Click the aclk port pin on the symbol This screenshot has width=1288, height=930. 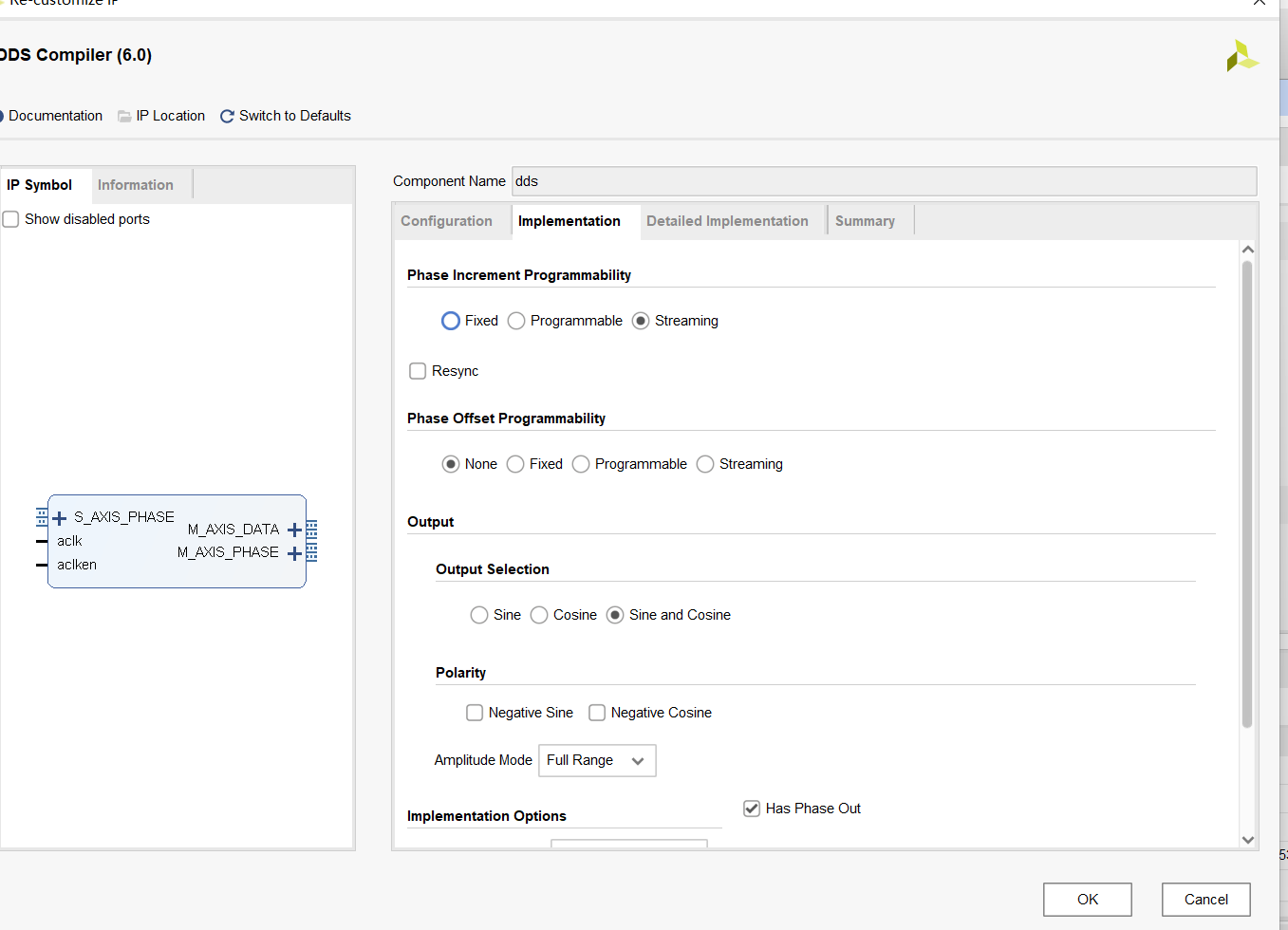pyautogui.click(x=42, y=541)
